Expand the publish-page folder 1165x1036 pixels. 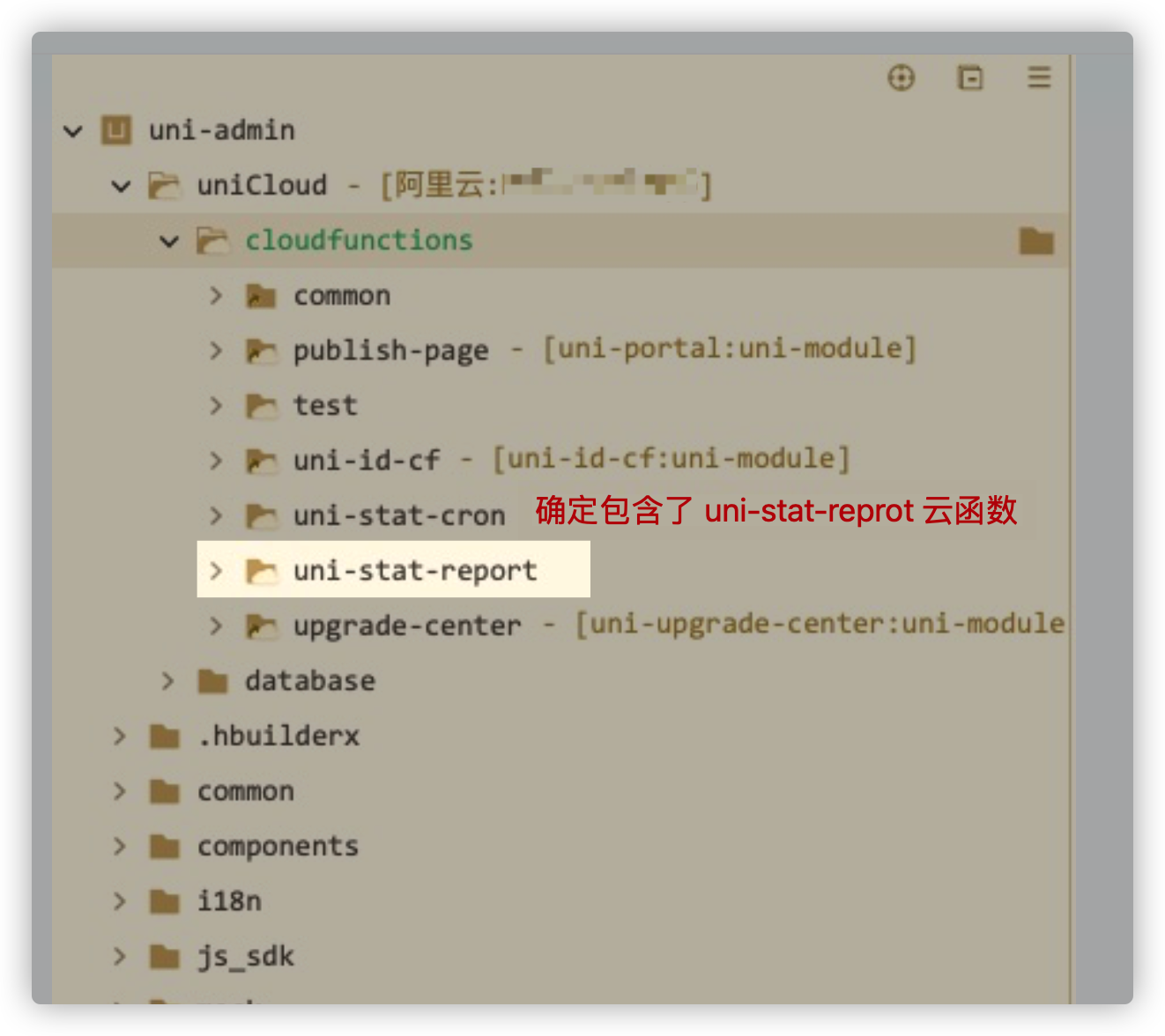coord(216,351)
